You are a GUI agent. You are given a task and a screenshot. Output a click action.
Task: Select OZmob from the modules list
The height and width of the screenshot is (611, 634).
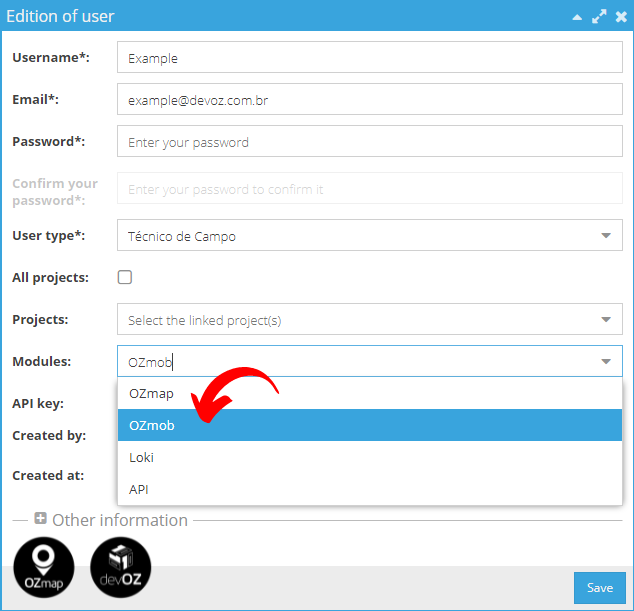point(370,425)
